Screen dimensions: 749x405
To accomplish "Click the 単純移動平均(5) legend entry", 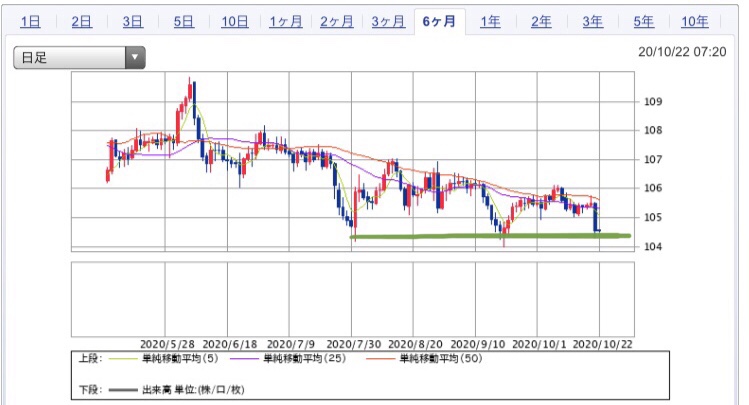I will (180, 359).
